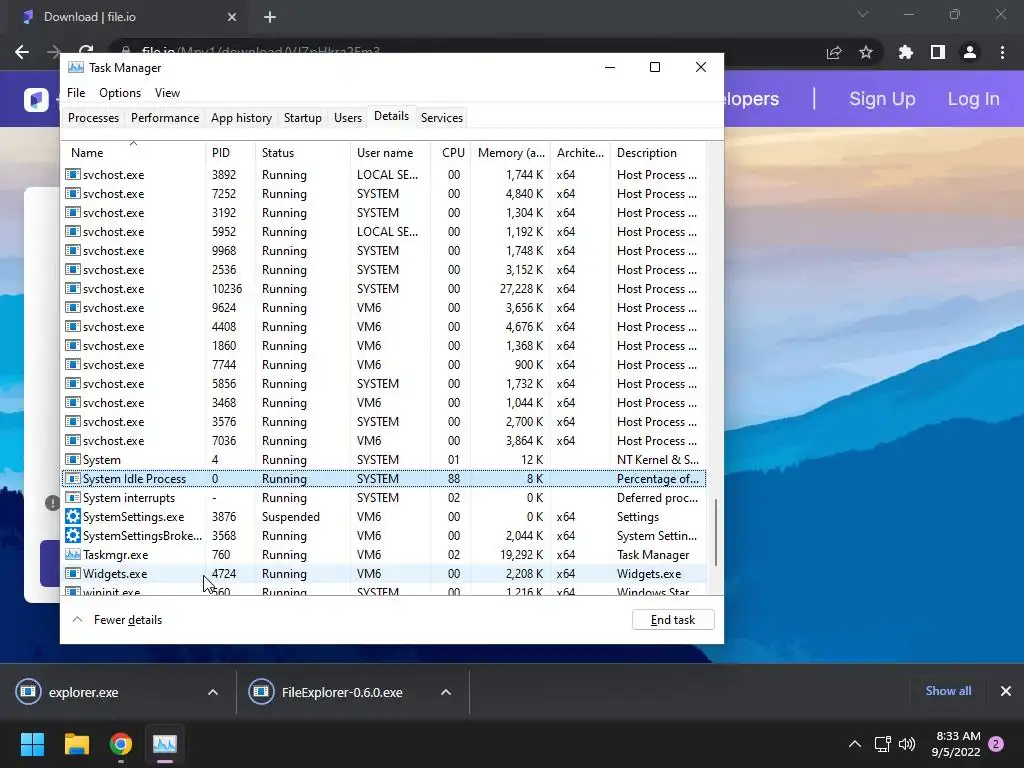Click the file.io logo icon
The image size is (1024, 768).
click(x=37, y=100)
